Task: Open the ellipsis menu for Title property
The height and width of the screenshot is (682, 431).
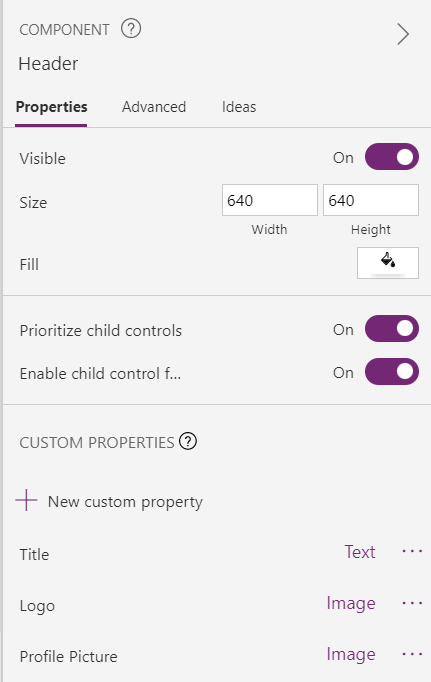Action: coord(412,552)
